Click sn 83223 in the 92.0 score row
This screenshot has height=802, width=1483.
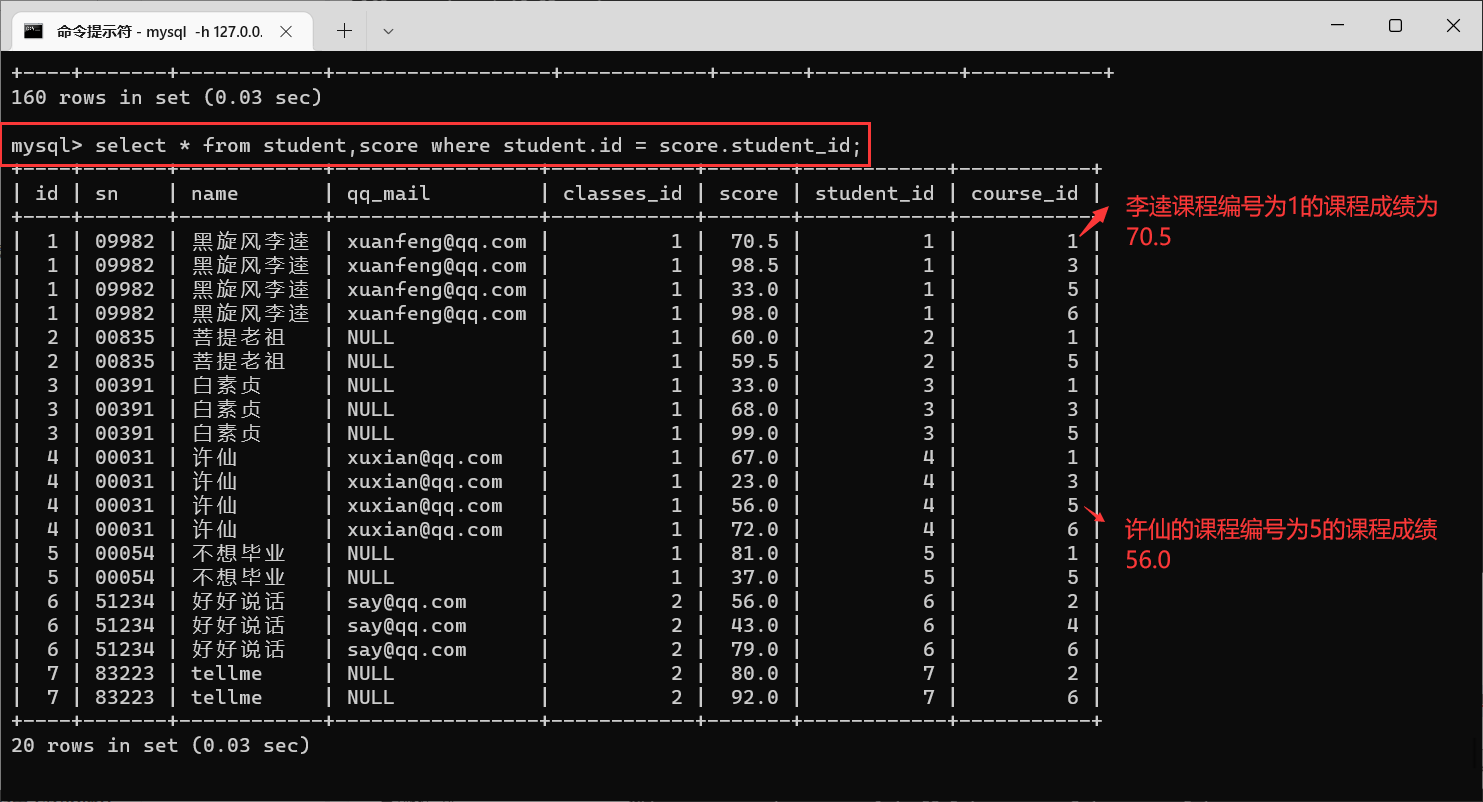click(x=125, y=697)
